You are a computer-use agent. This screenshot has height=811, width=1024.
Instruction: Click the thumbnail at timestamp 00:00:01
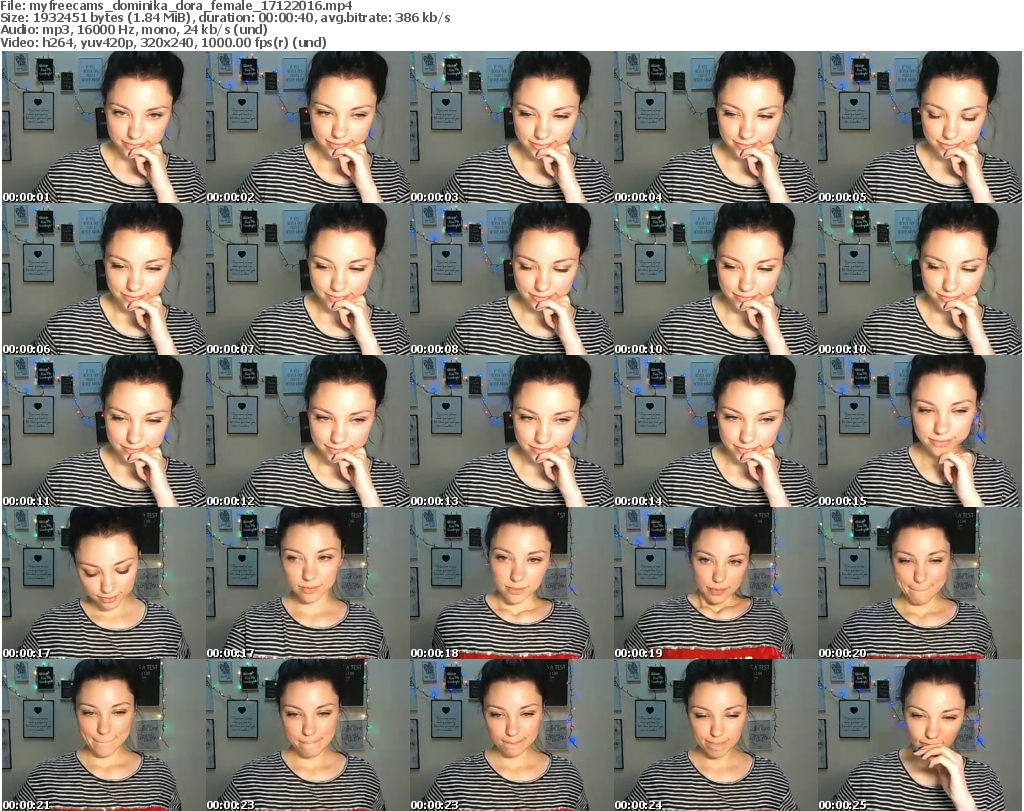104,128
